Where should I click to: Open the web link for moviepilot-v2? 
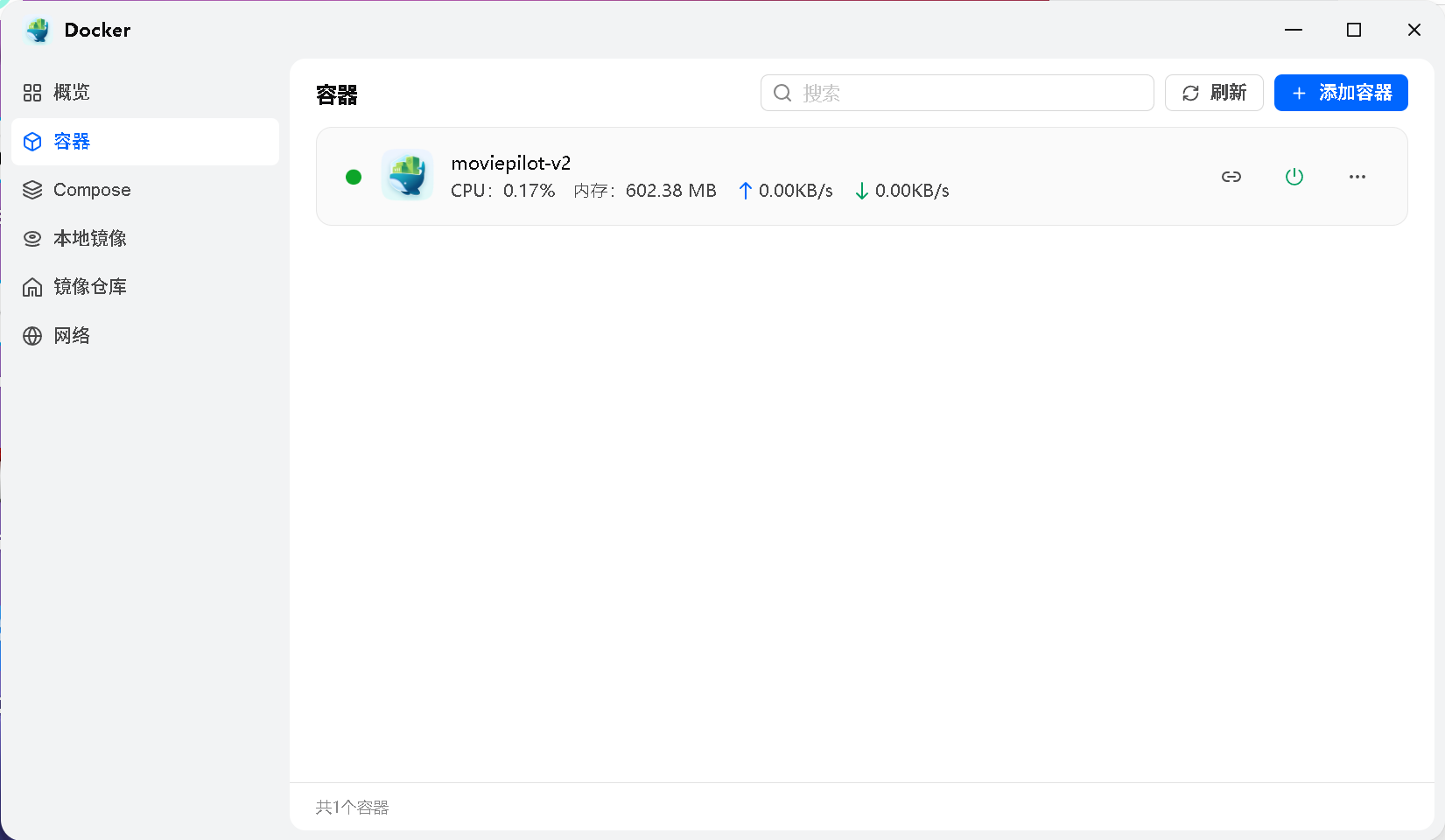(1231, 176)
